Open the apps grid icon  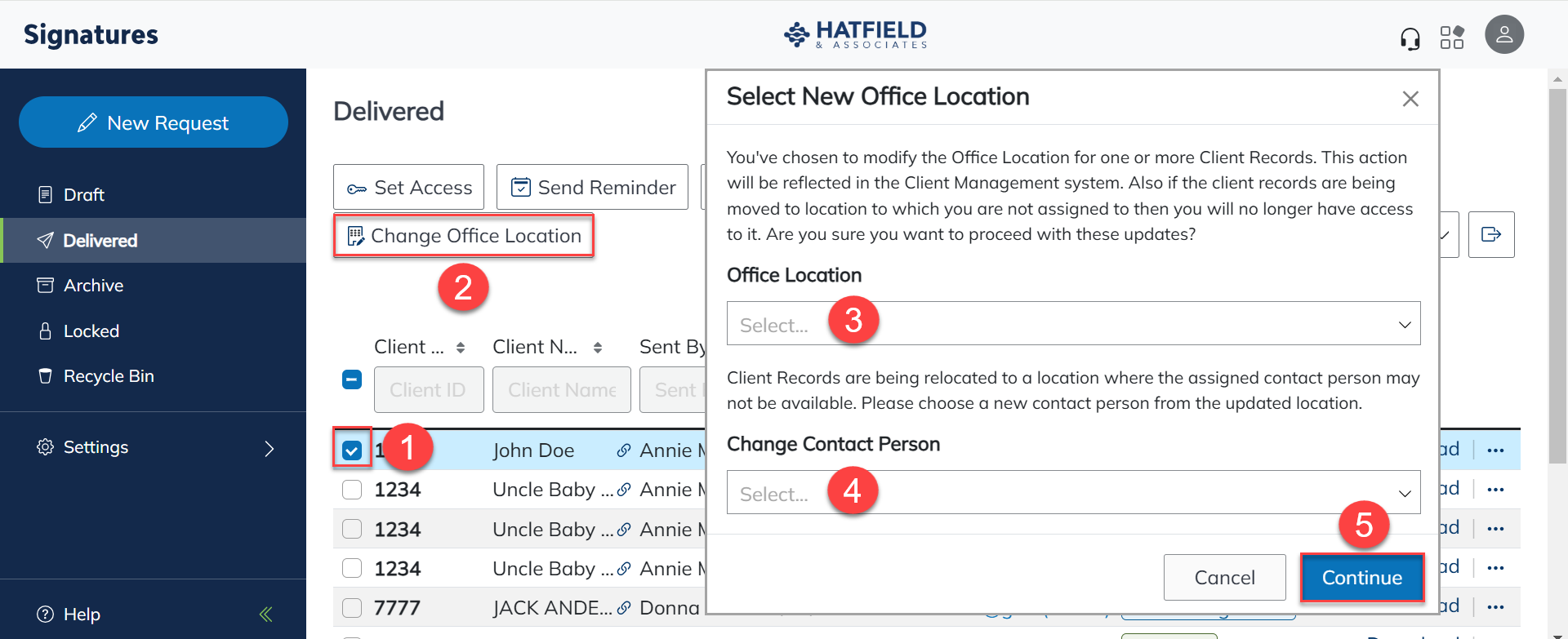coord(1452,38)
